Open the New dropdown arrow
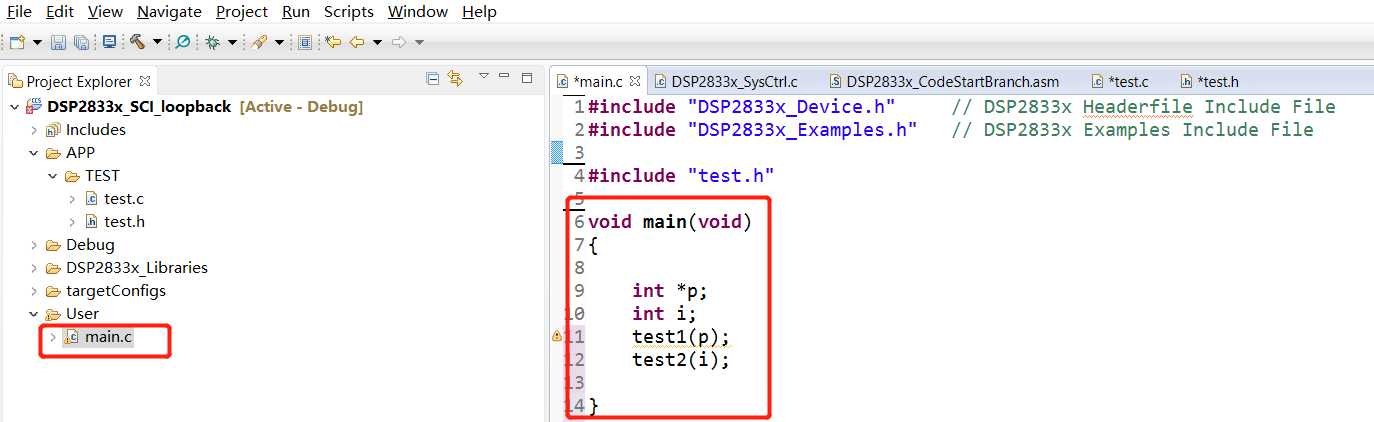 click(x=37, y=42)
